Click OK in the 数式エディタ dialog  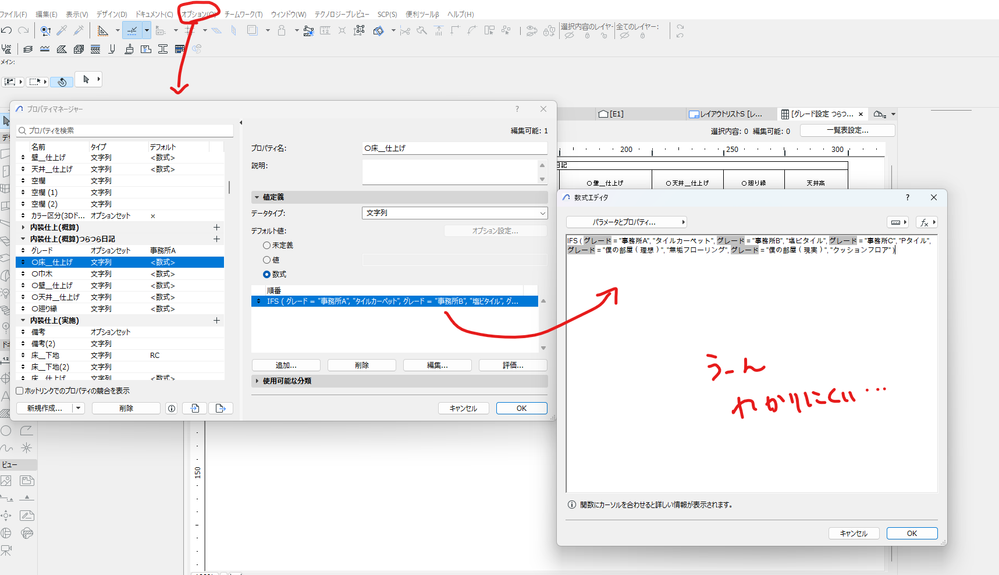tap(912, 533)
